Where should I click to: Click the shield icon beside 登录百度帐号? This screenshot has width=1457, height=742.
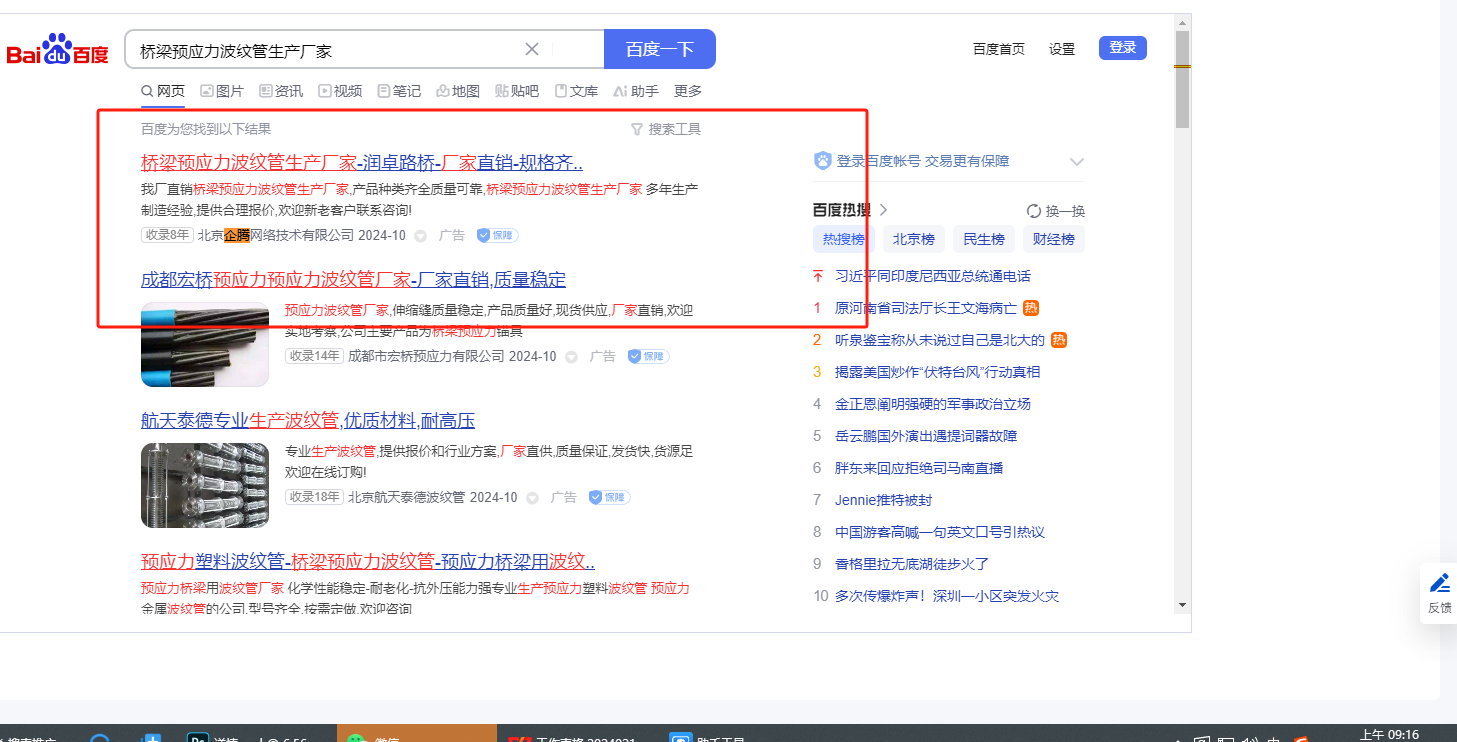823,161
